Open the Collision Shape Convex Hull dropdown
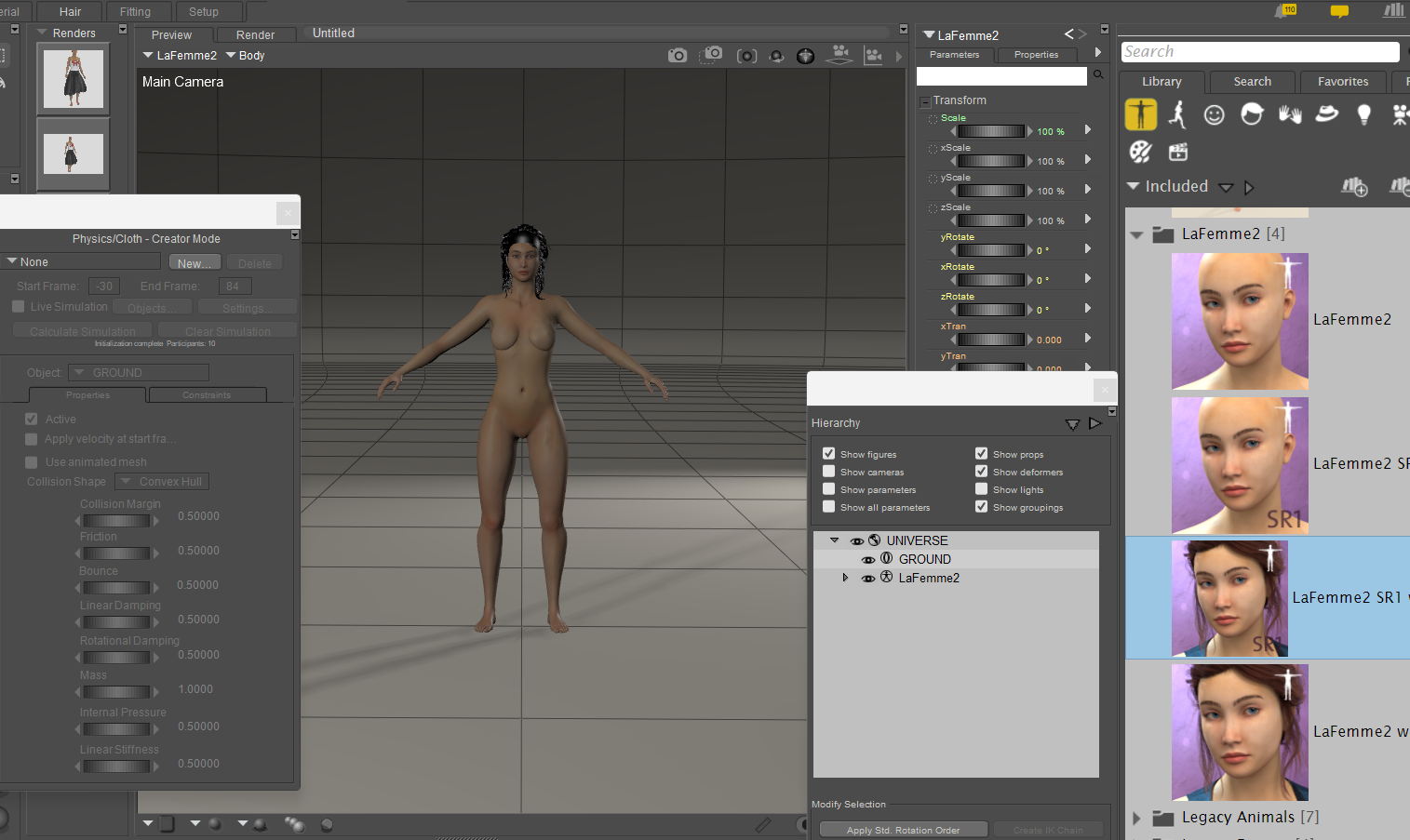The height and width of the screenshot is (840, 1410). [162, 482]
